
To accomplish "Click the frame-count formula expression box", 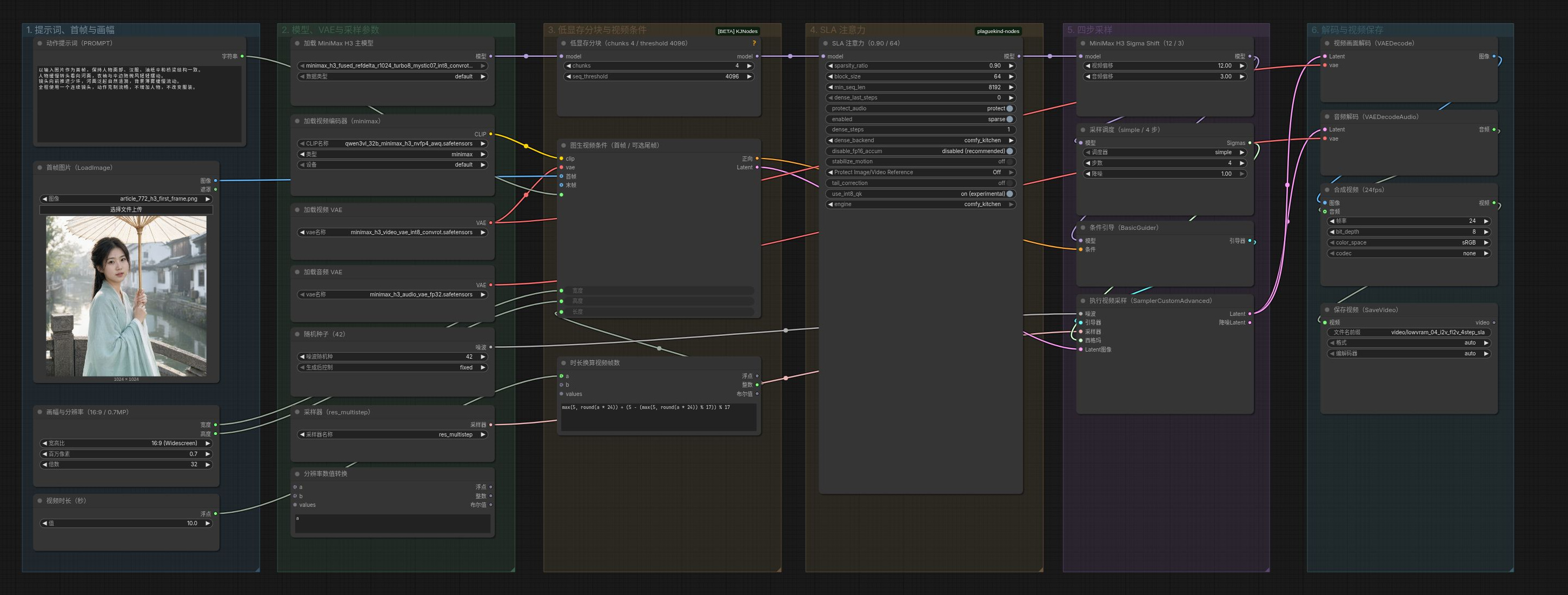I will [x=659, y=416].
